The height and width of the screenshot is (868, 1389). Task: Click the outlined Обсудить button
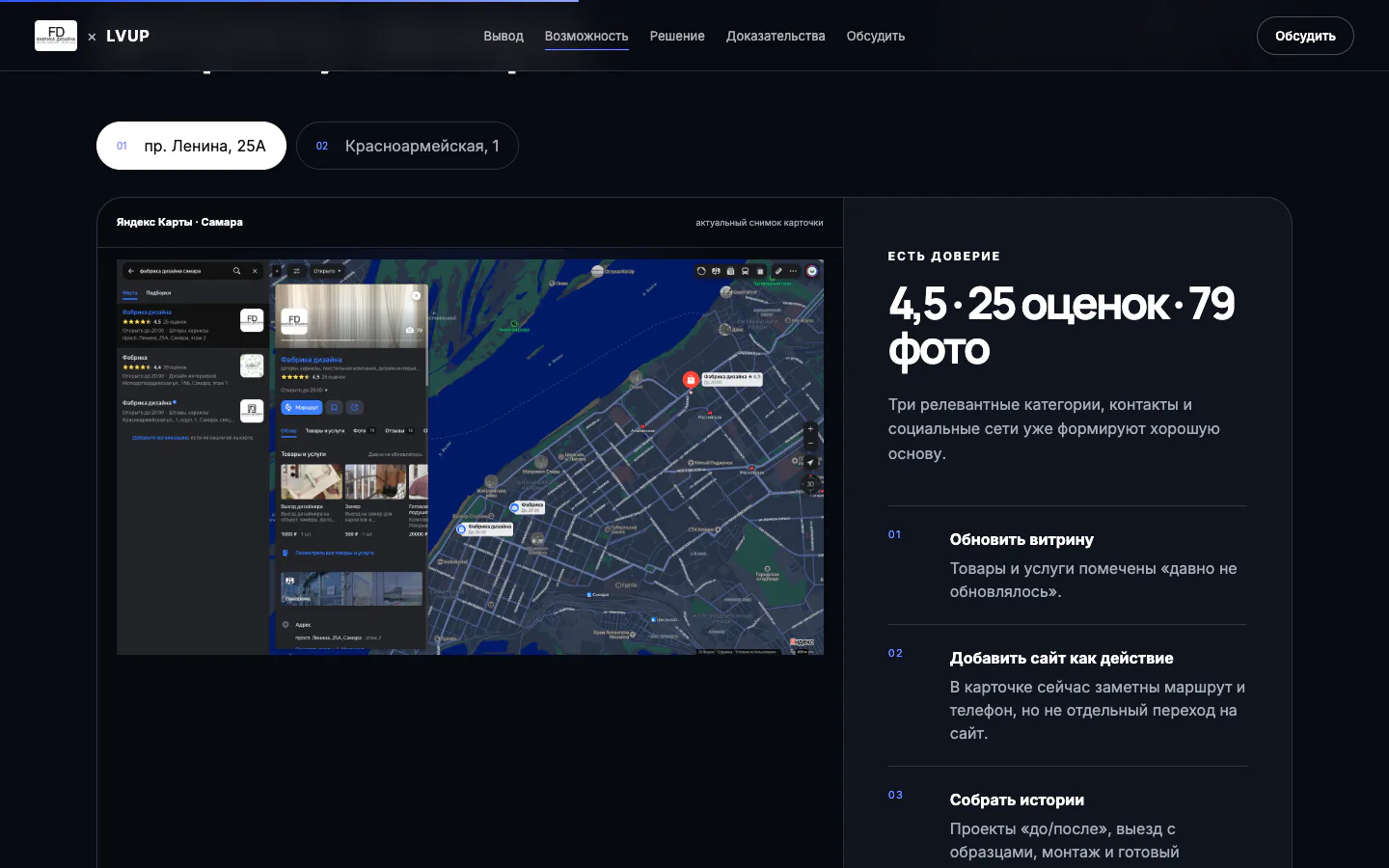point(1305,36)
